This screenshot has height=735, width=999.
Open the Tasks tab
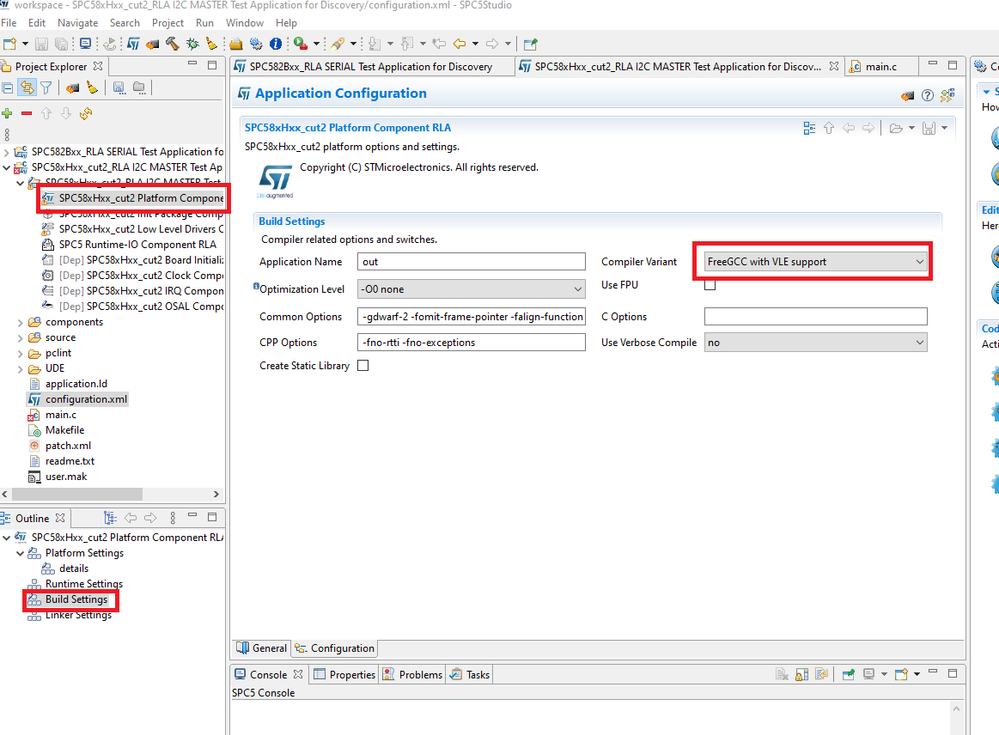(470, 674)
